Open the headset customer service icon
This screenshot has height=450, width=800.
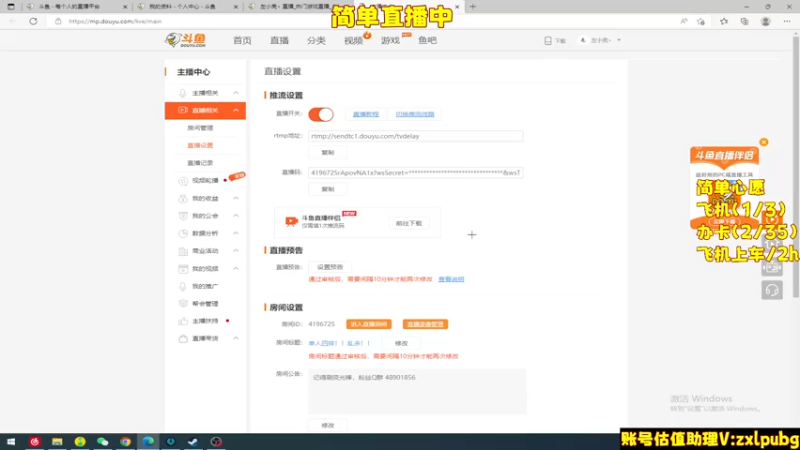[x=772, y=290]
